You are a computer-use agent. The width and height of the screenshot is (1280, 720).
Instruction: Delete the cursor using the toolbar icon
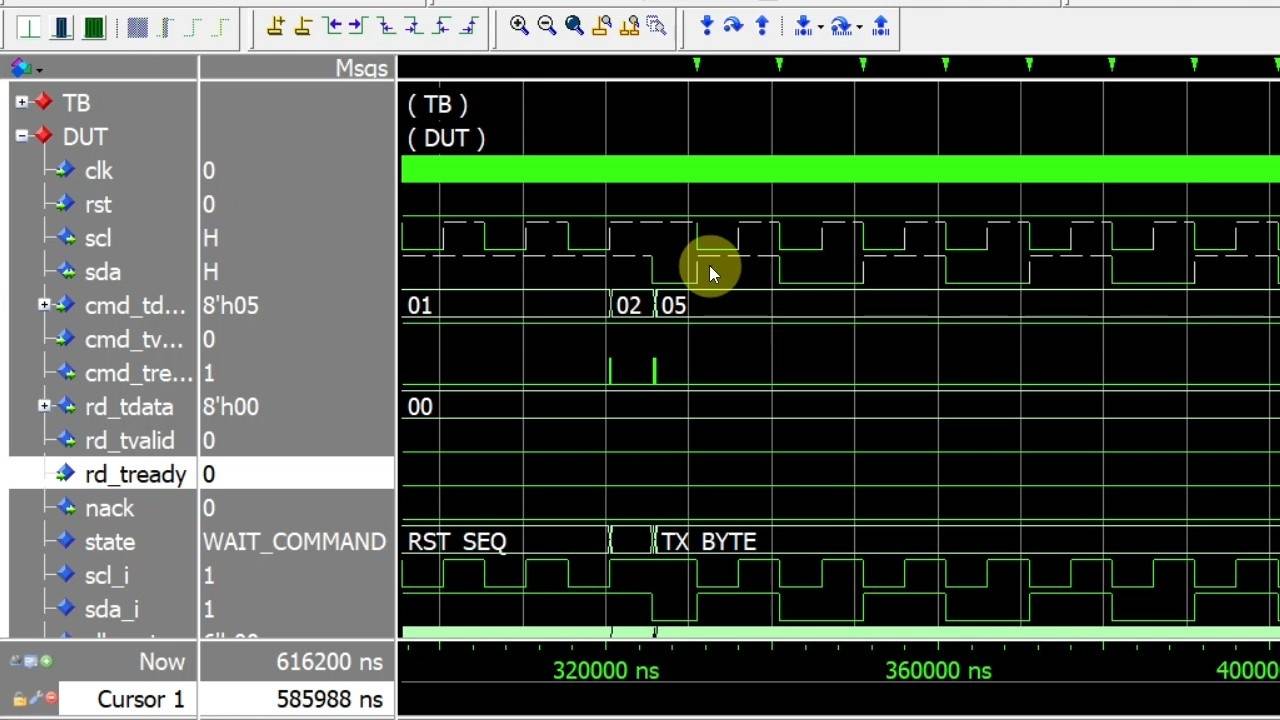tap(303, 27)
